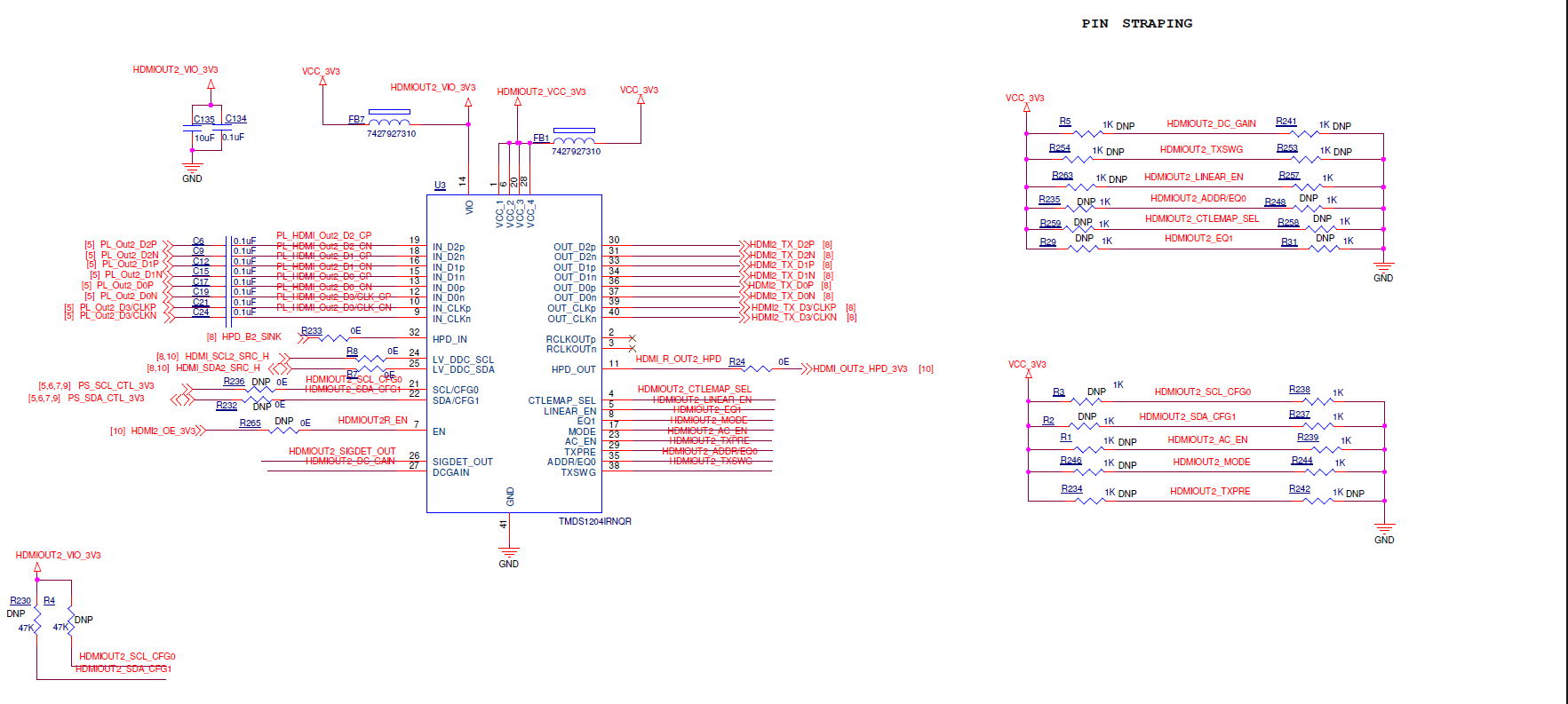Select strapping resistor designator R238
1568x704 pixels.
point(1300,389)
